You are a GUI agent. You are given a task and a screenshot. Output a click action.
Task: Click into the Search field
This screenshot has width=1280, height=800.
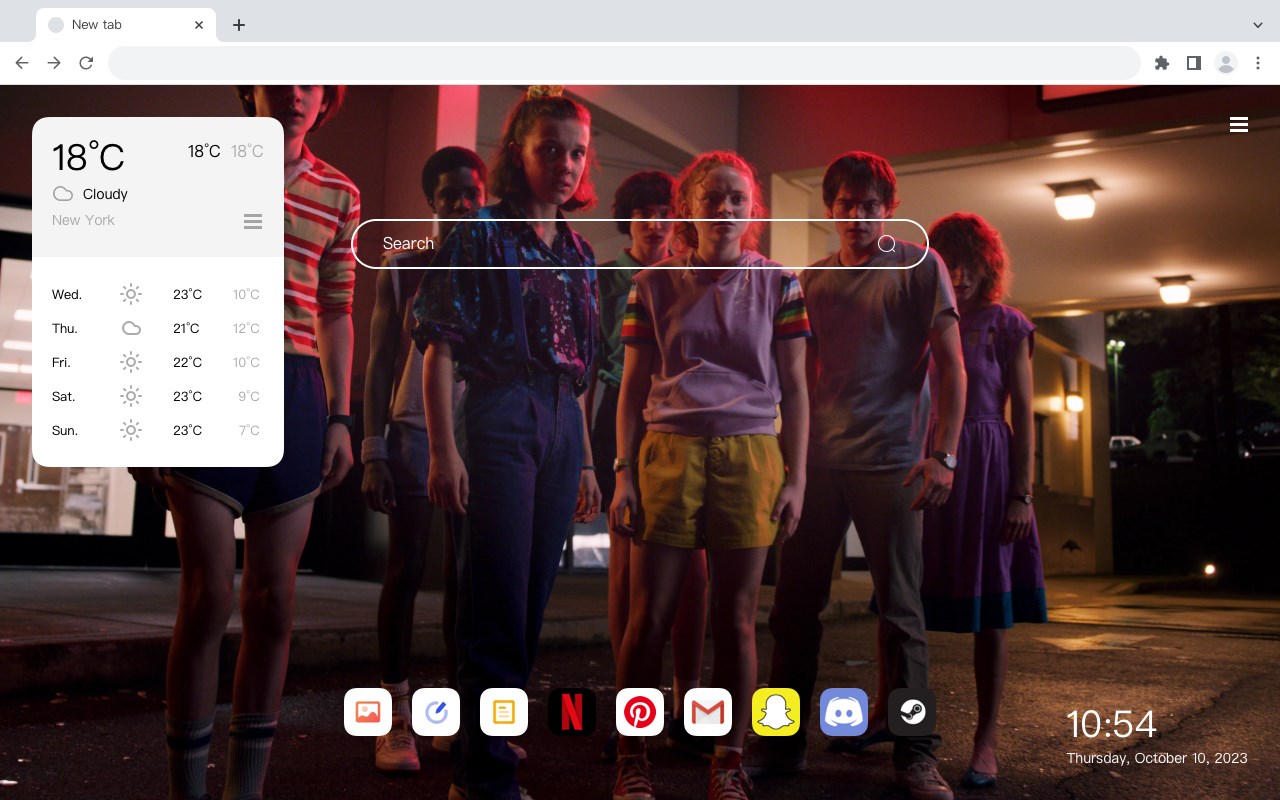[x=640, y=244]
